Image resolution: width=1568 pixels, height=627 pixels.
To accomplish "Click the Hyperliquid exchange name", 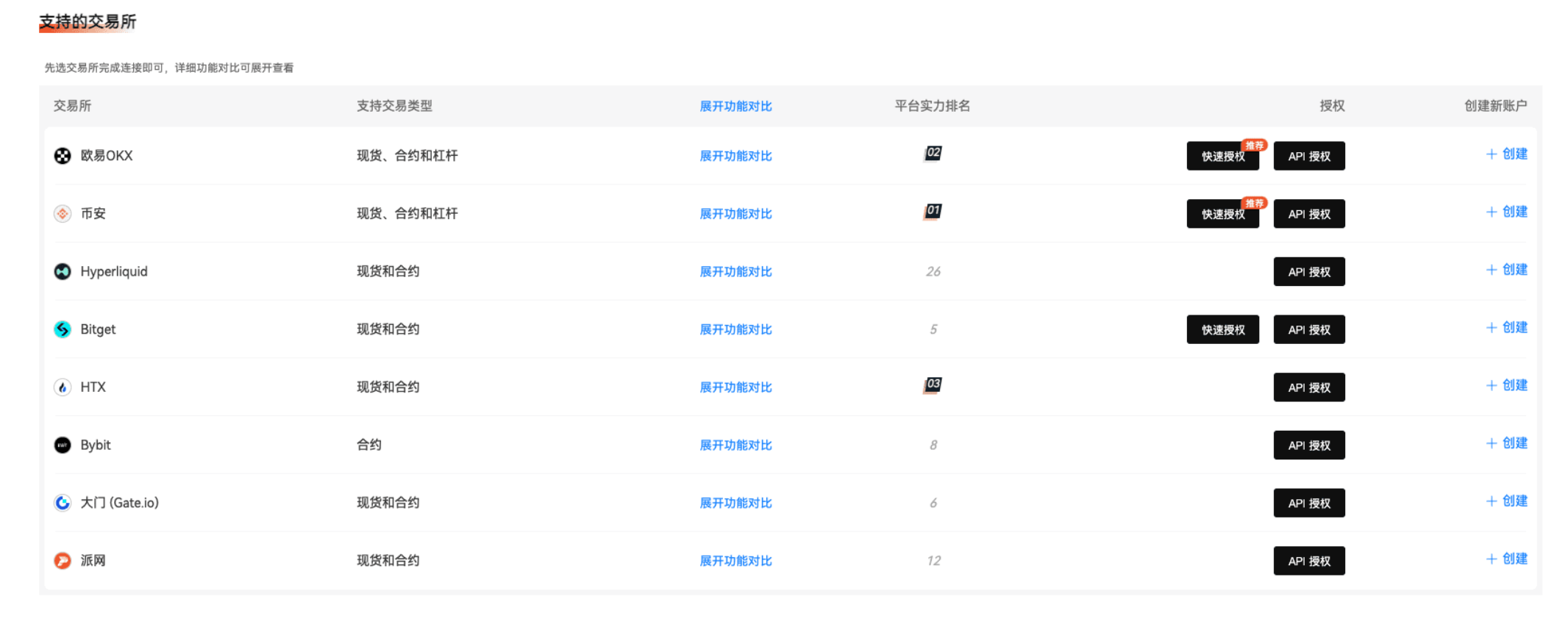I will tap(114, 272).
